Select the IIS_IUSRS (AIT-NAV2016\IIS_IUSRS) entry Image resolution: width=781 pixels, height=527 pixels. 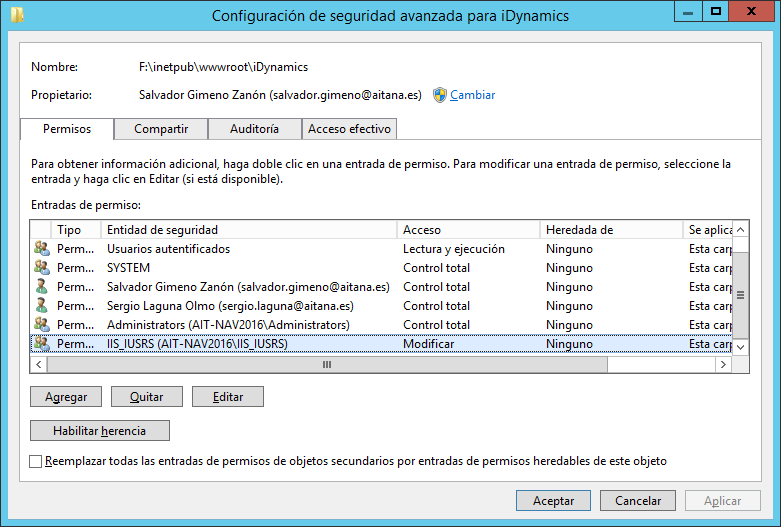pos(381,343)
